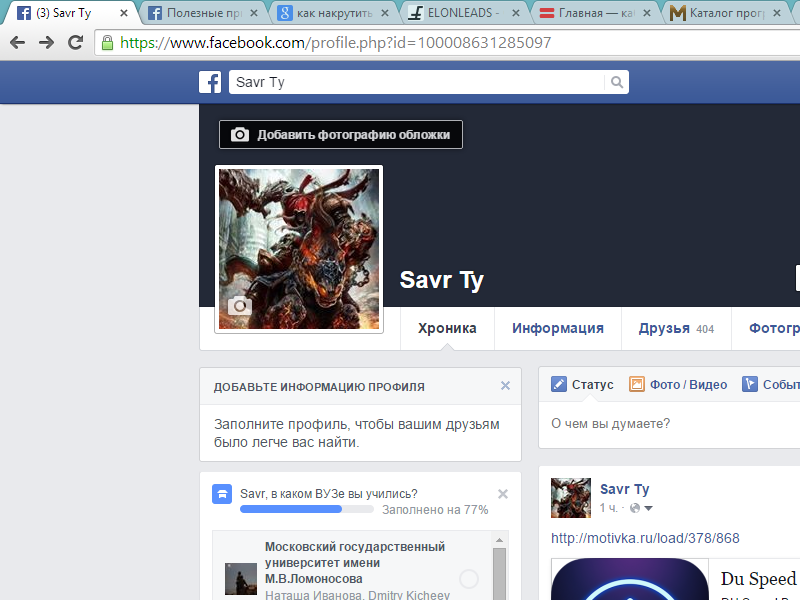
Task: Open post audience dropdown arrow
Action: tap(648, 508)
